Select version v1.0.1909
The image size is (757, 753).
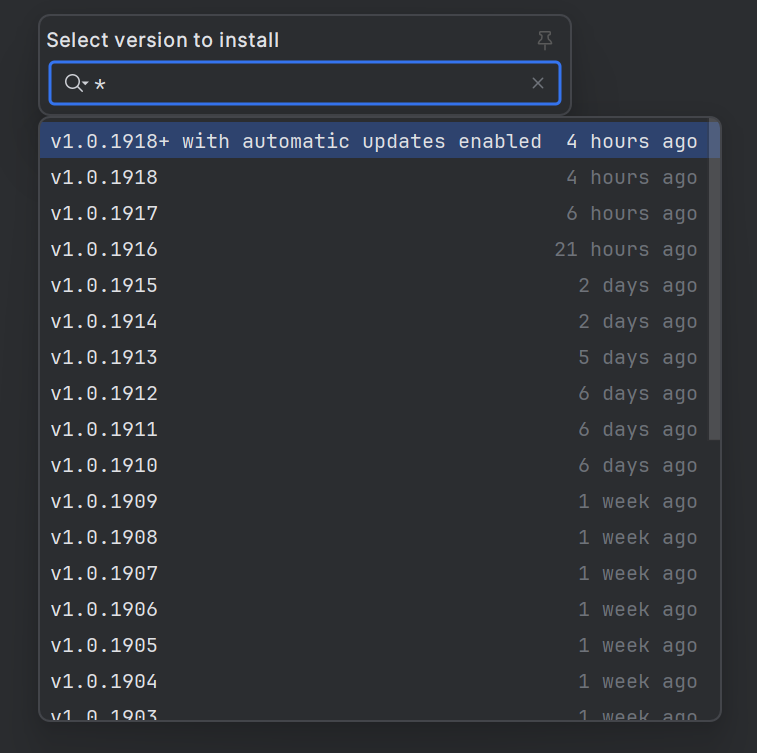[x=104, y=502]
